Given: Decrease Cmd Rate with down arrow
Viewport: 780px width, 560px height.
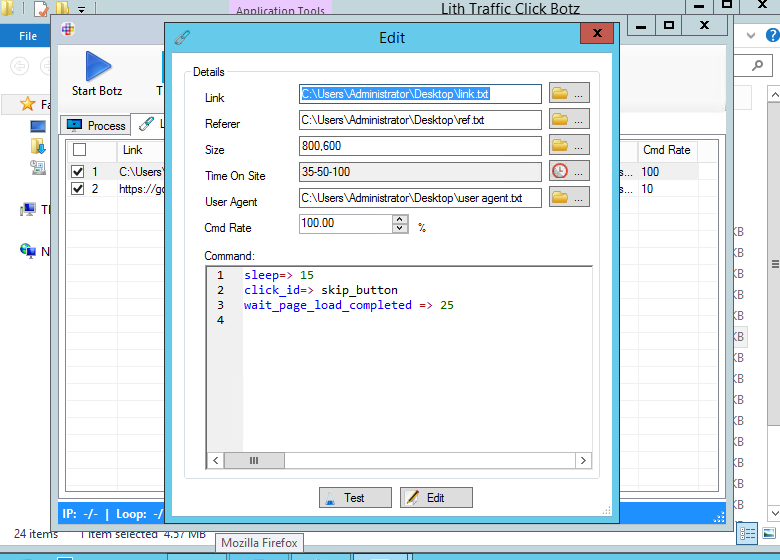Looking at the screenshot, I should [x=400, y=229].
